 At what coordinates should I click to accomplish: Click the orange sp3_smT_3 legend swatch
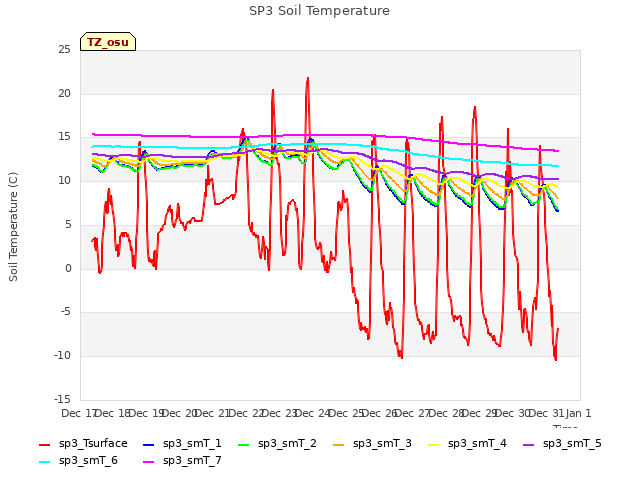339,444
